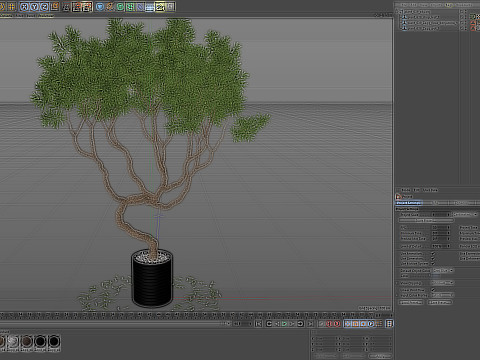This screenshot has width=480, height=360.
Task: Toggle point level animation icon
Action: (x=379, y=324)
